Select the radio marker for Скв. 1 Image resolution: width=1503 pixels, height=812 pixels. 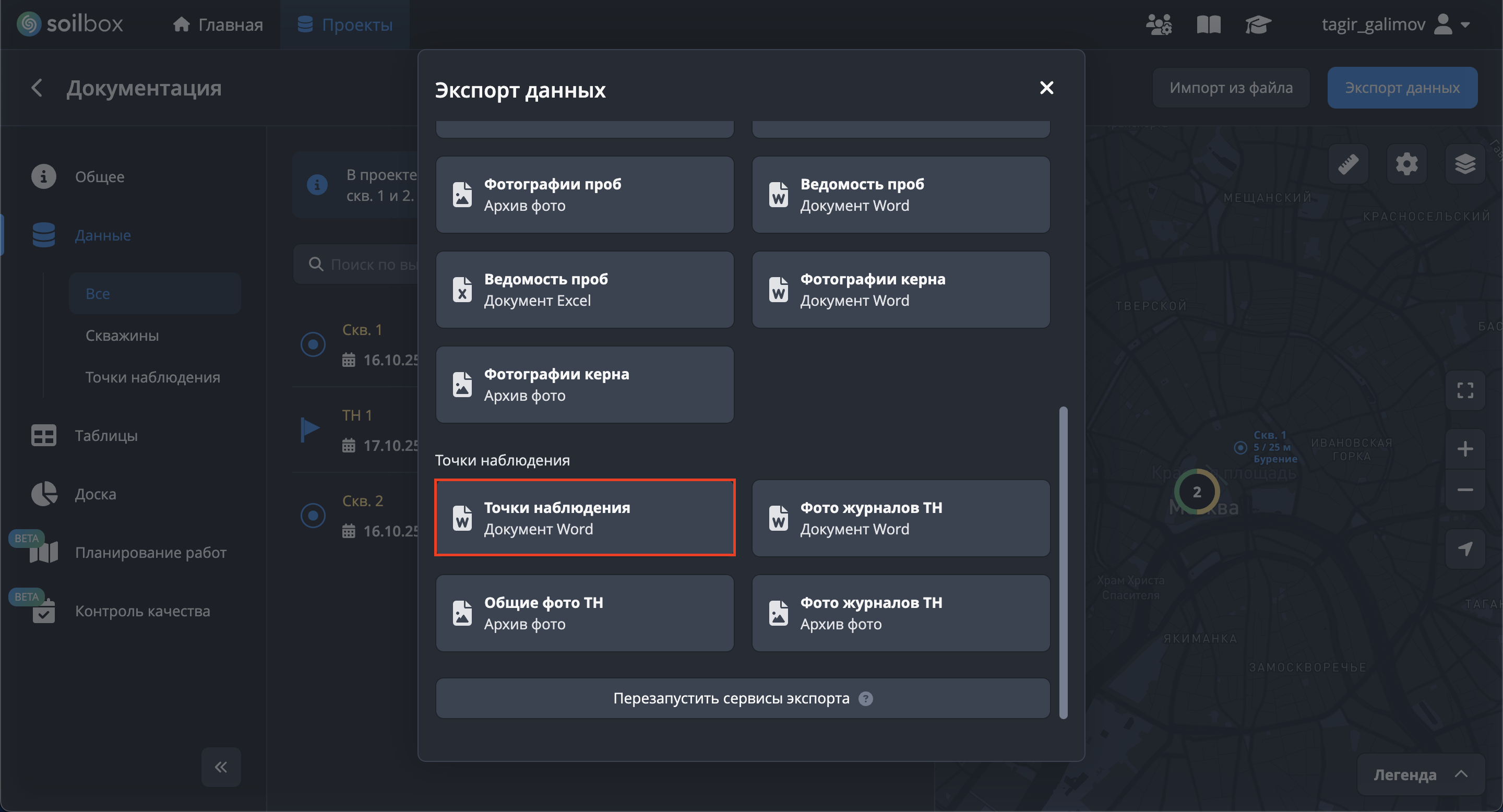(313, 344)
